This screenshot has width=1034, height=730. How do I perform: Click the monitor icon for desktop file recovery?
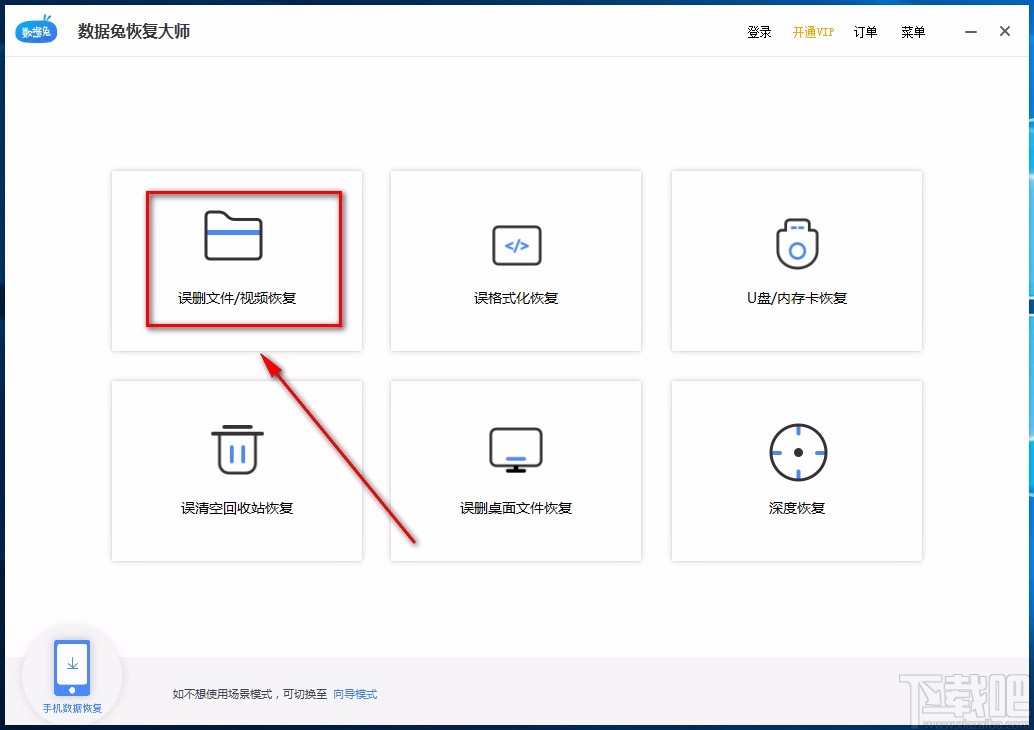coord(516,450)
